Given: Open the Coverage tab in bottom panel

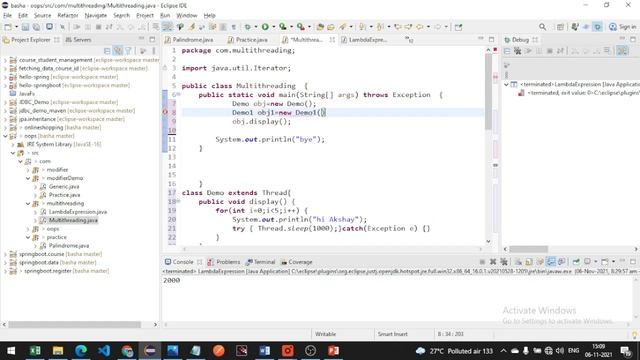Looking at the screenshot, I should point(296,262).
